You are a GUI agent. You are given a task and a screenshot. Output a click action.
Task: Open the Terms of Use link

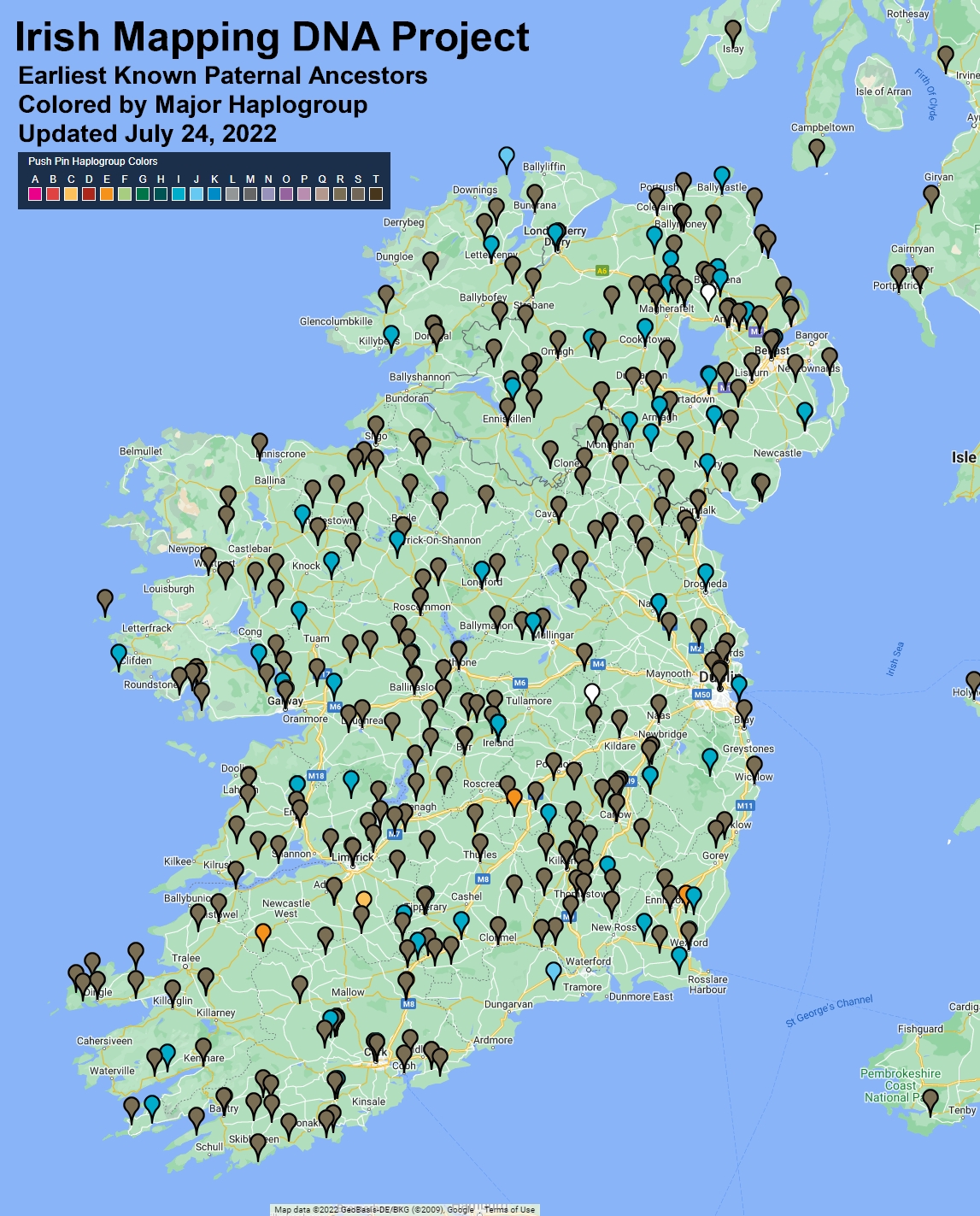click(x=510, y=1209)
